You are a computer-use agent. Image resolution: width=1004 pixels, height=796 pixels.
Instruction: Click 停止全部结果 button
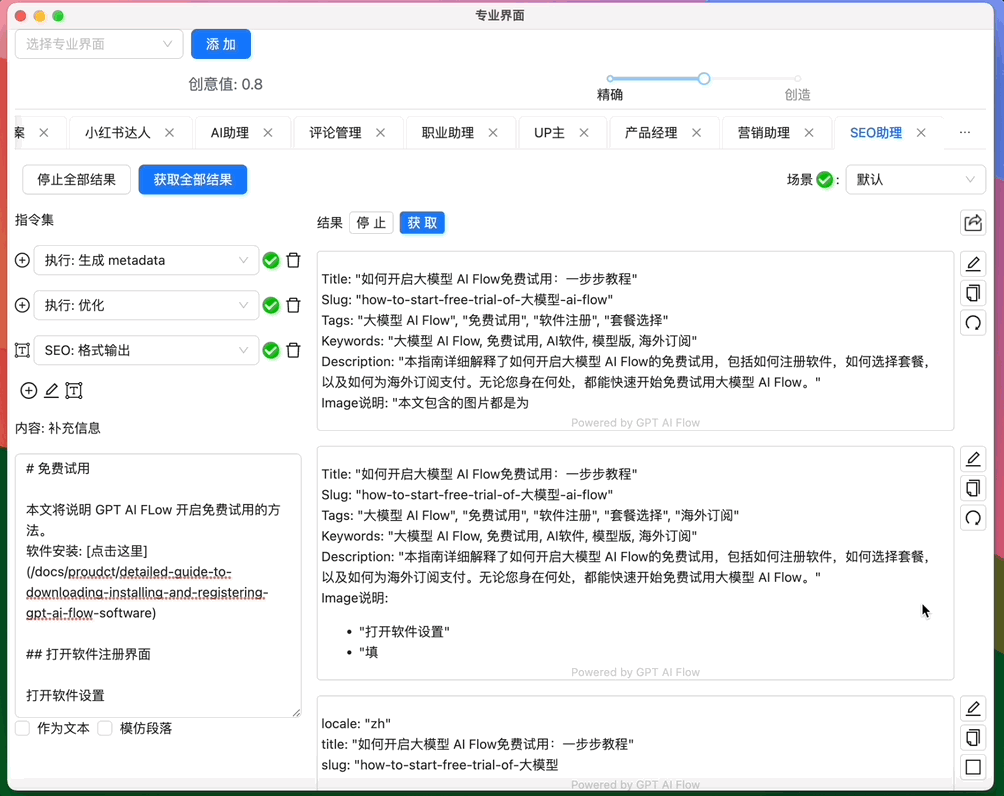[76, 180]
